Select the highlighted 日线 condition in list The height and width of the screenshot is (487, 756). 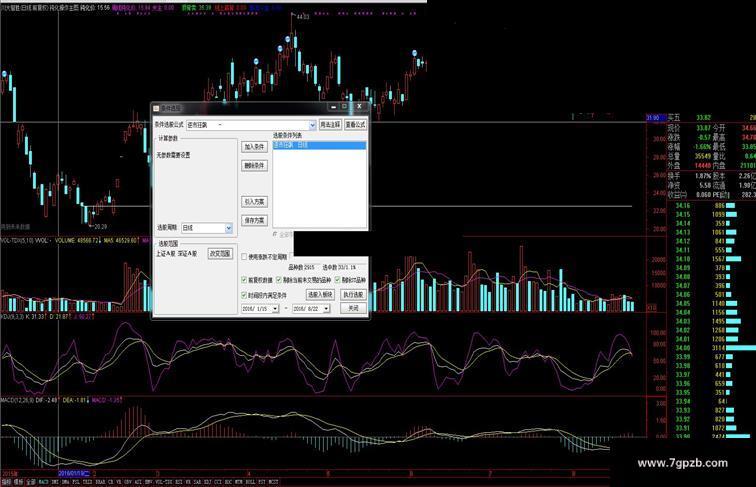coord(319,145)
